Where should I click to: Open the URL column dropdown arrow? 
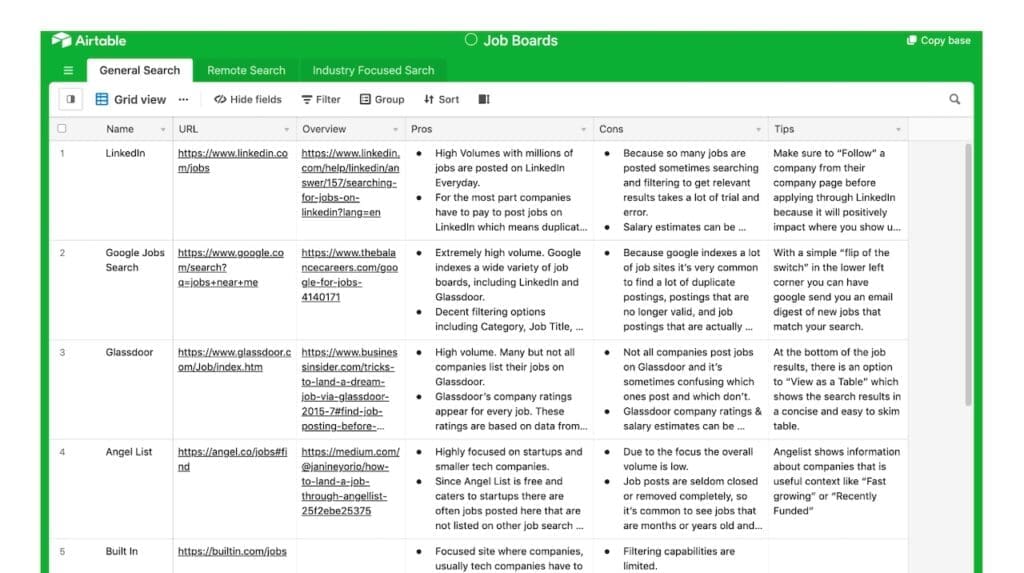point(287,129)
